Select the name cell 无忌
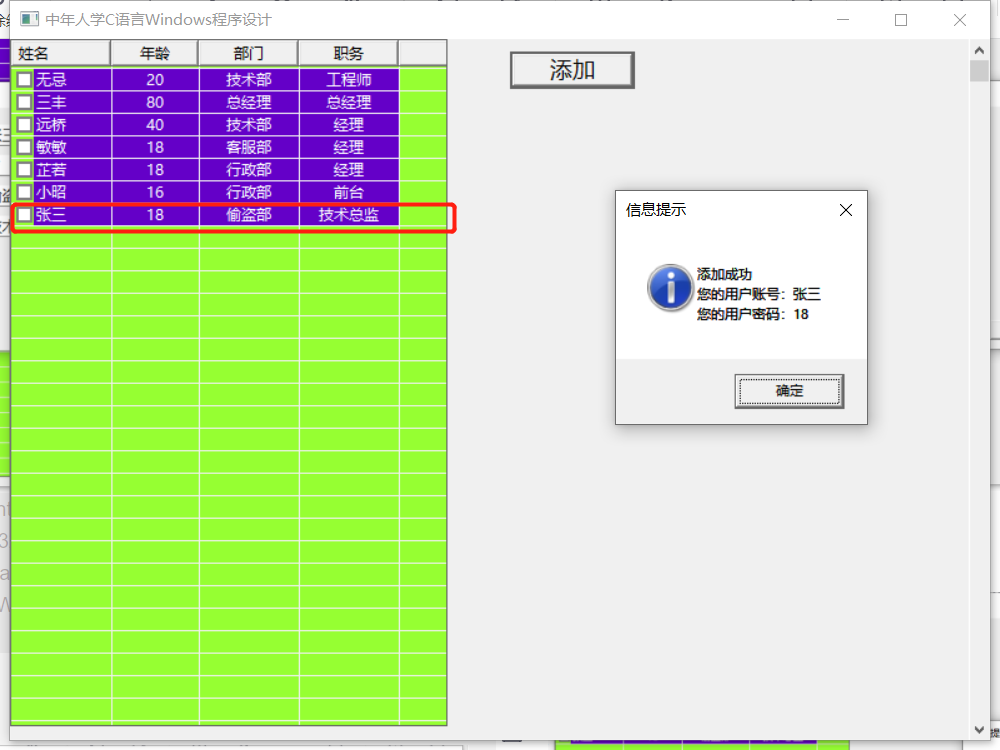 51,80
